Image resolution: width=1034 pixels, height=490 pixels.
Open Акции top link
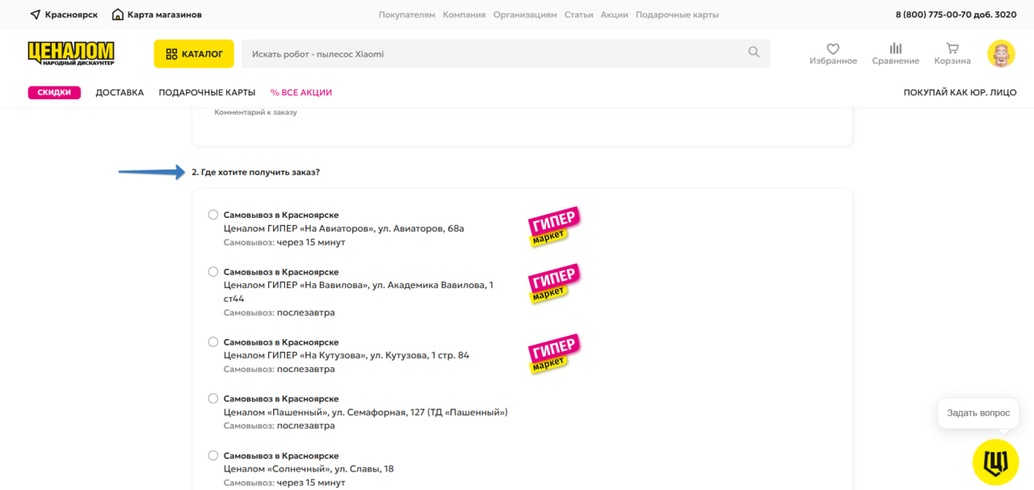pyautogui.click(x=614, y=15)
